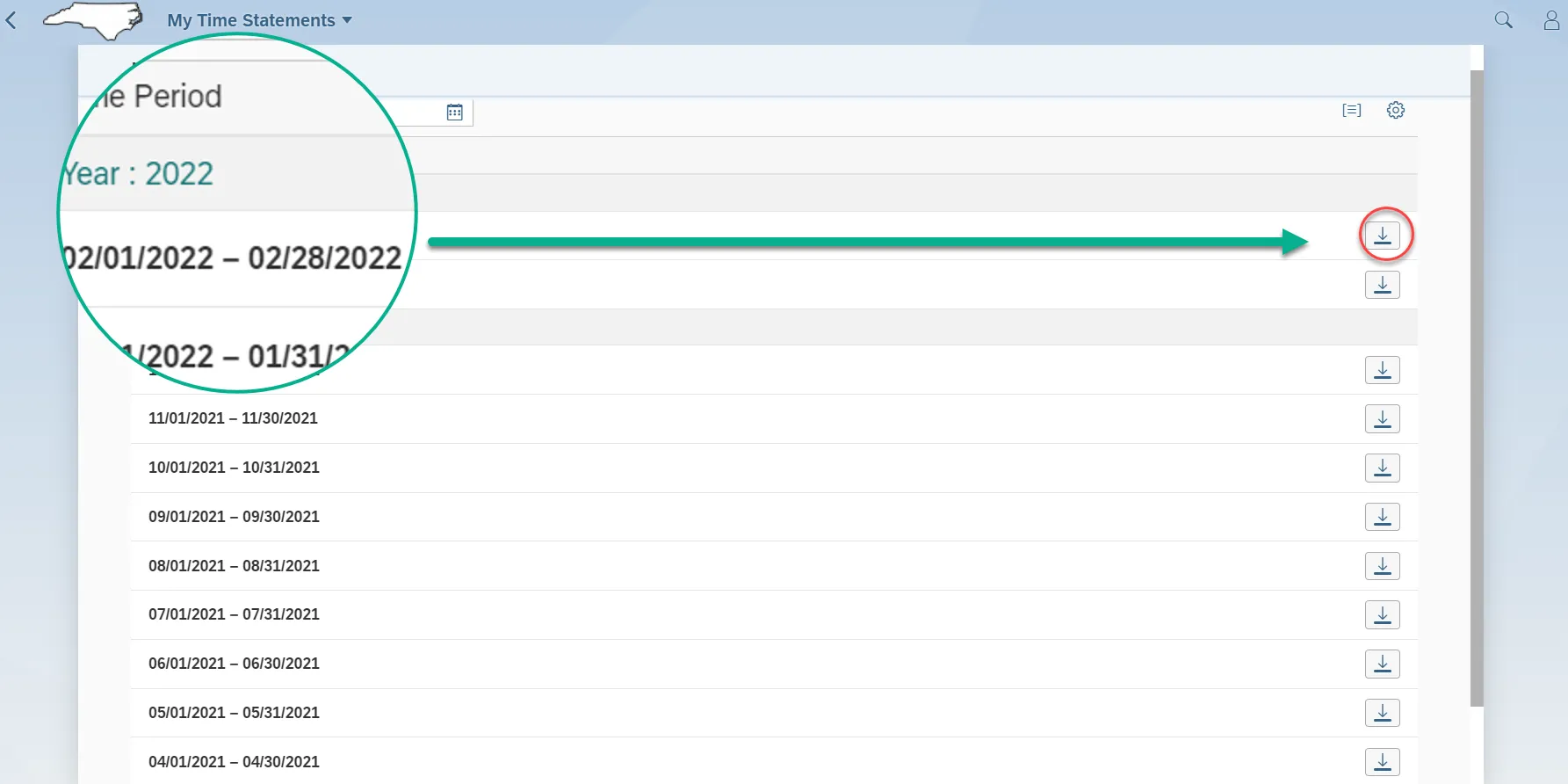Image resolution: width=1568 pixels, height=784 pixels.
Task: Open the table settings gear
Action: coord(1396,110)
